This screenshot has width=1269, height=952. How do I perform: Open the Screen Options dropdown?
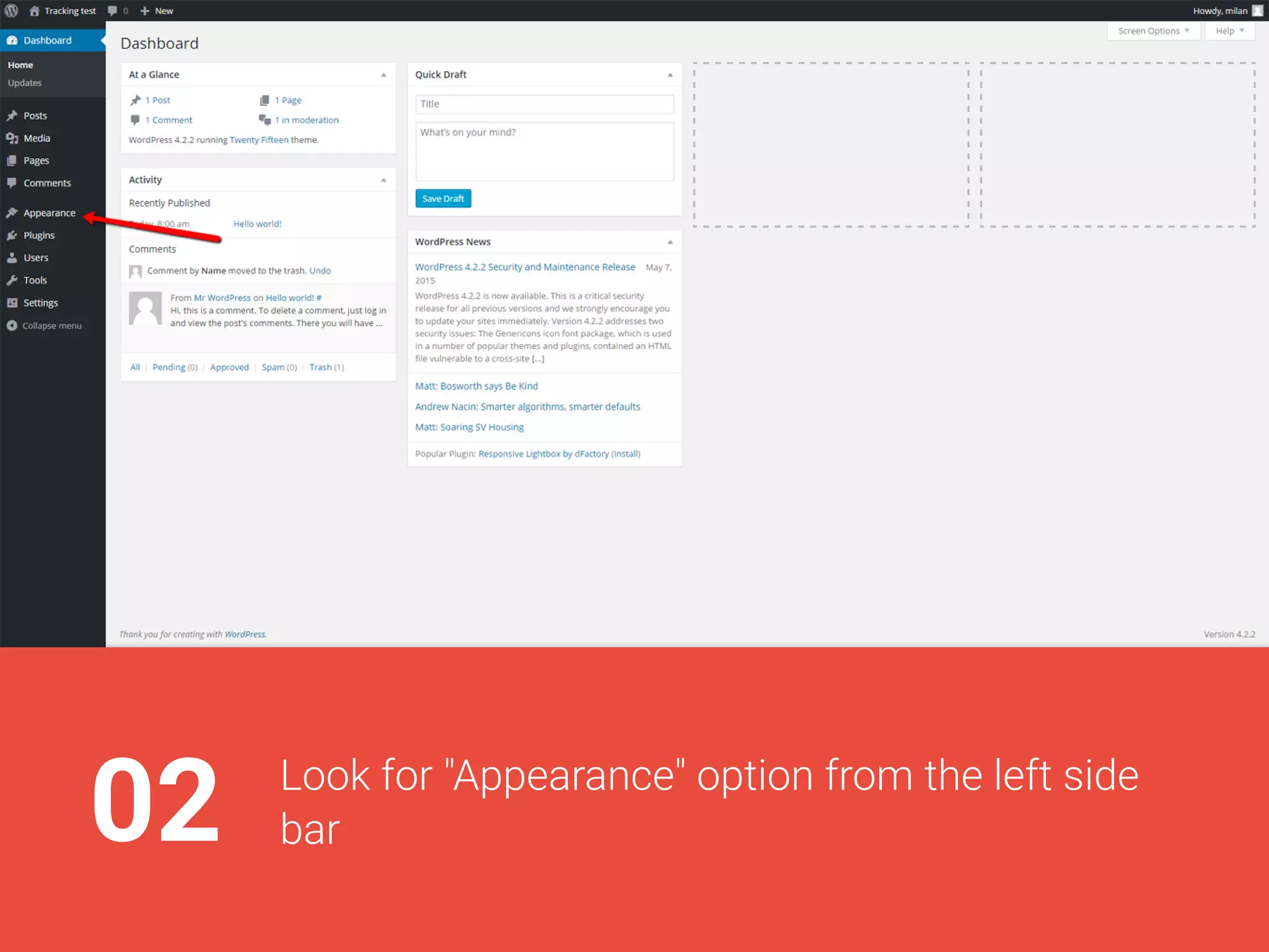(1154, 31)
